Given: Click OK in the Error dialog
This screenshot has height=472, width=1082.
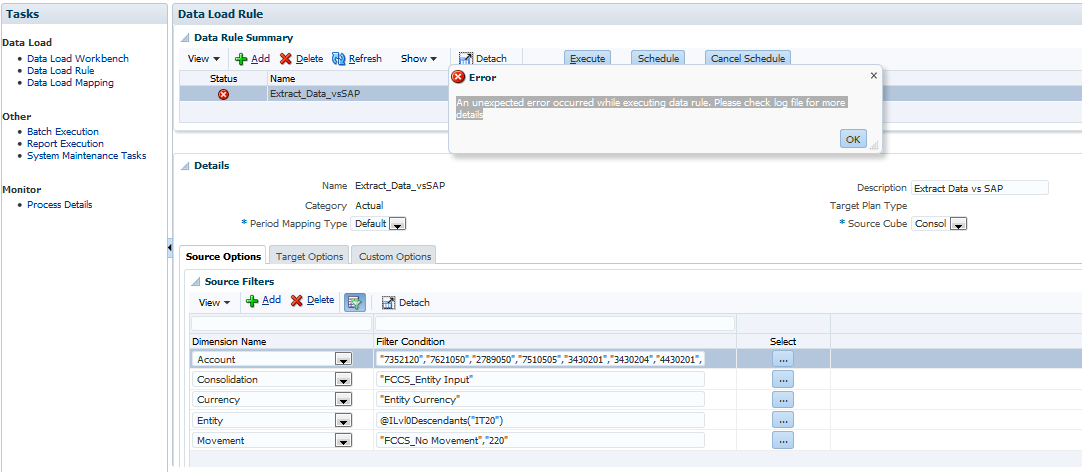Looking at the screenshot, I should tap(853, 139).
